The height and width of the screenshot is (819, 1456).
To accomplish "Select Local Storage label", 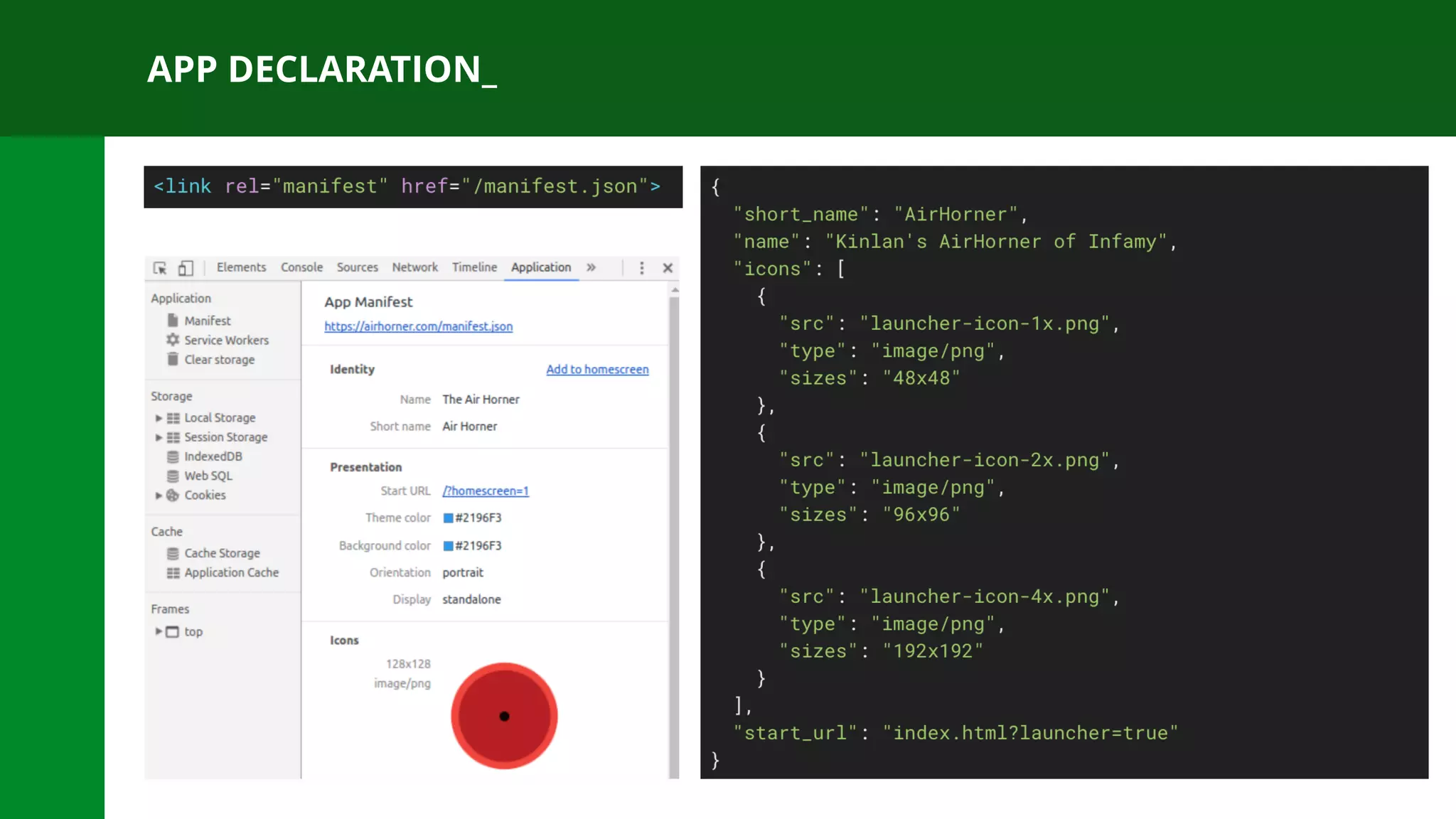I will pos(220,418).
